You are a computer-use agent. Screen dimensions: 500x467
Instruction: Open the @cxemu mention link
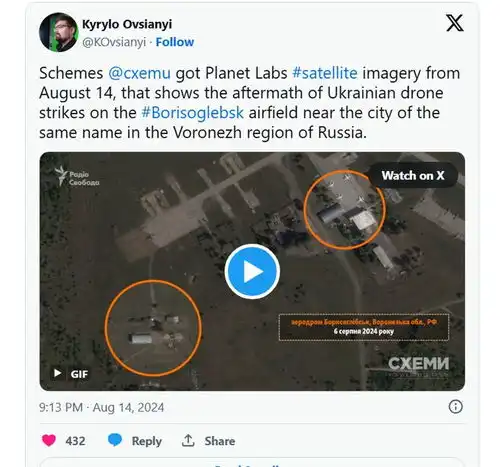tap(139, 73)
